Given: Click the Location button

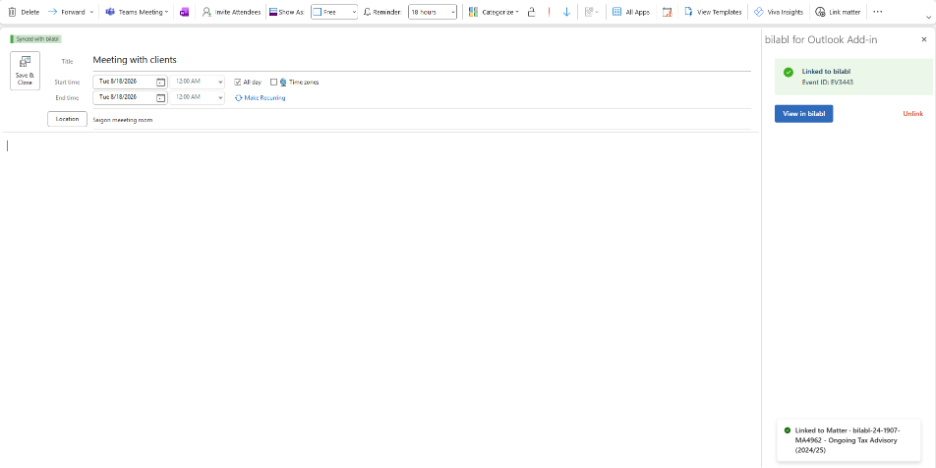Looking at the screenshot, I should coord(67,119).
